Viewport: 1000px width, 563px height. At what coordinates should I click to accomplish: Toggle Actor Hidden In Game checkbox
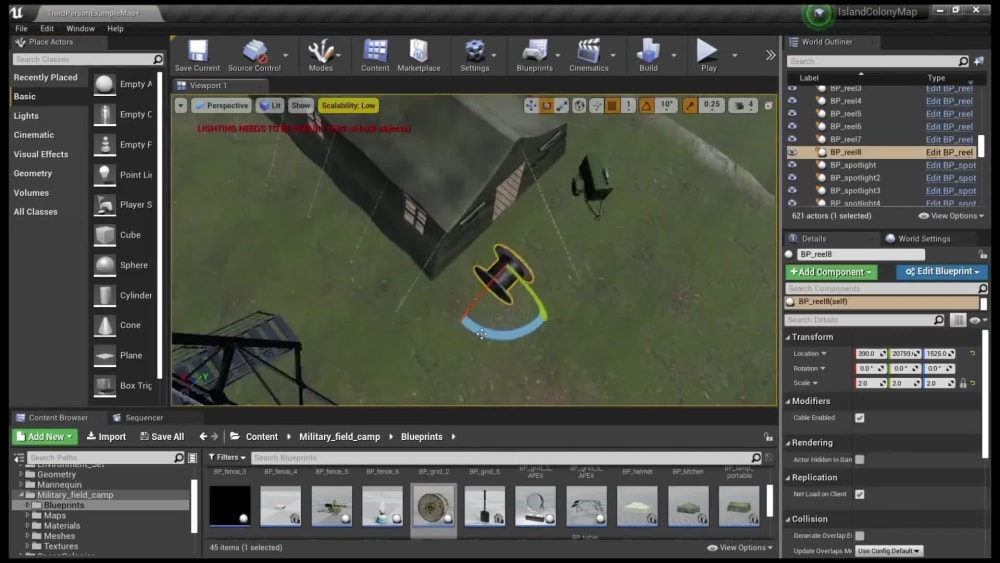pyautogui.click(x=860, y=460)
